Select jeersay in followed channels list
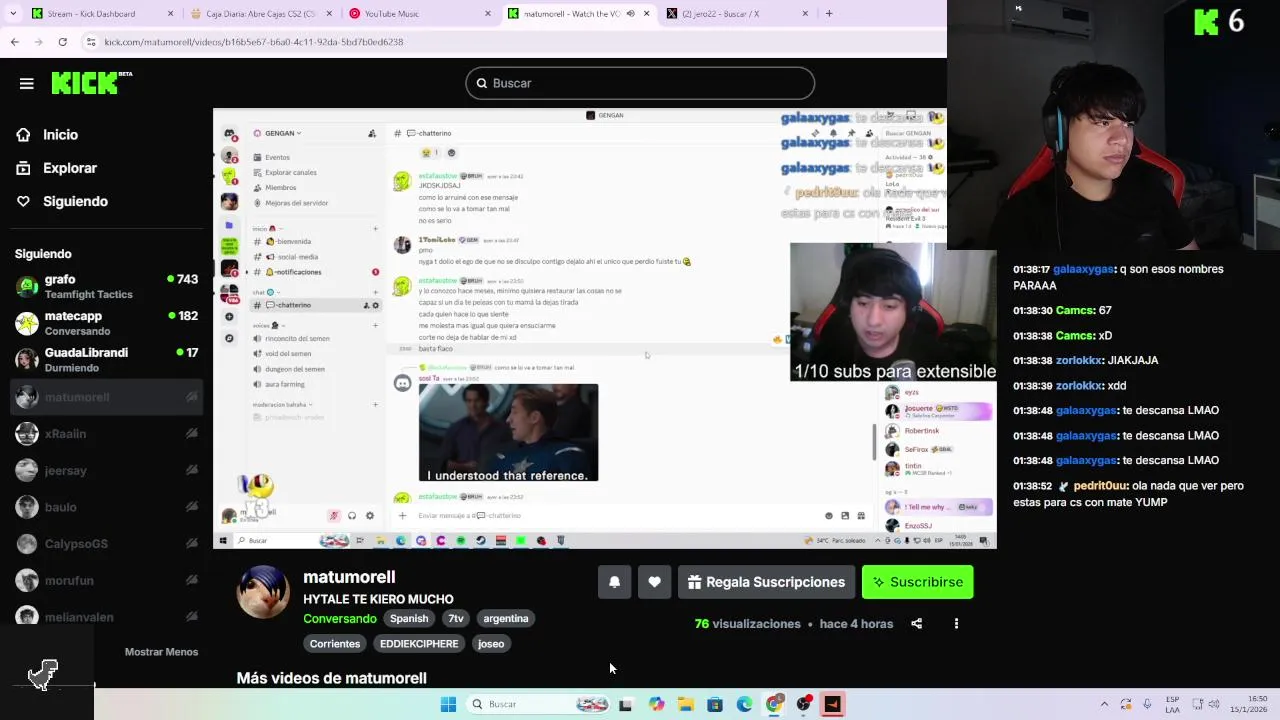Image resolution: width=1280 pixels, height=720 pixels. (106, 471)
